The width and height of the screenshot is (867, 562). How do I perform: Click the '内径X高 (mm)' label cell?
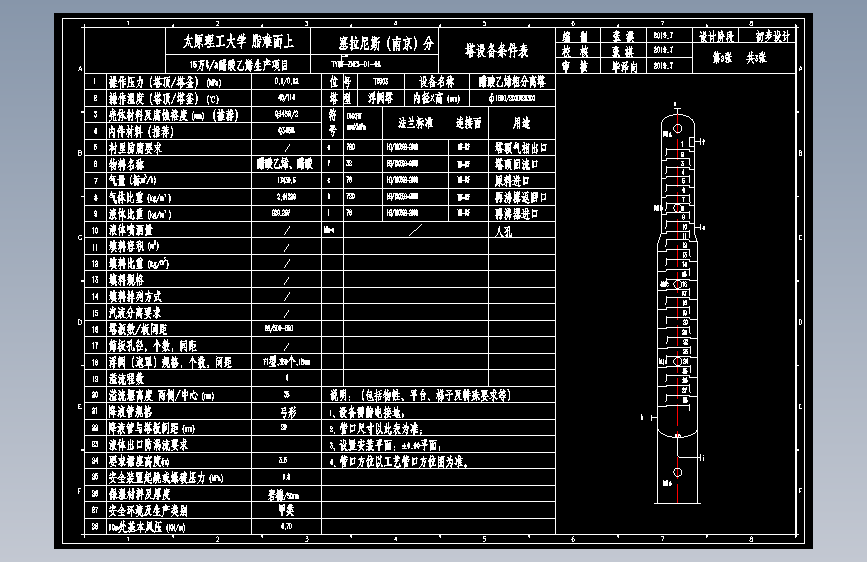437,98
